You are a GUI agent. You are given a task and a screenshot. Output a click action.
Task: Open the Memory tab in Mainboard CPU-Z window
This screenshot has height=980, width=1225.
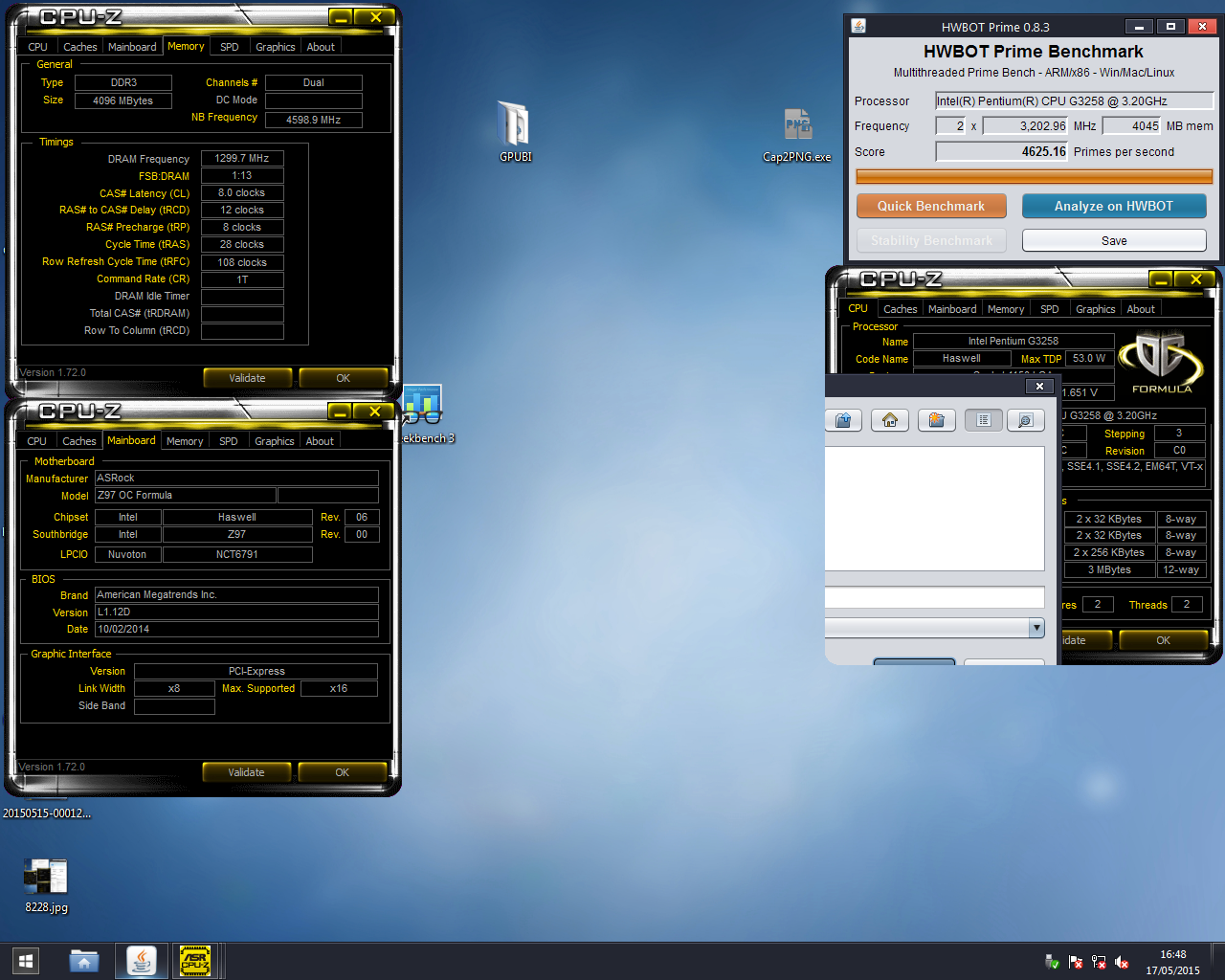coord(185,441)
